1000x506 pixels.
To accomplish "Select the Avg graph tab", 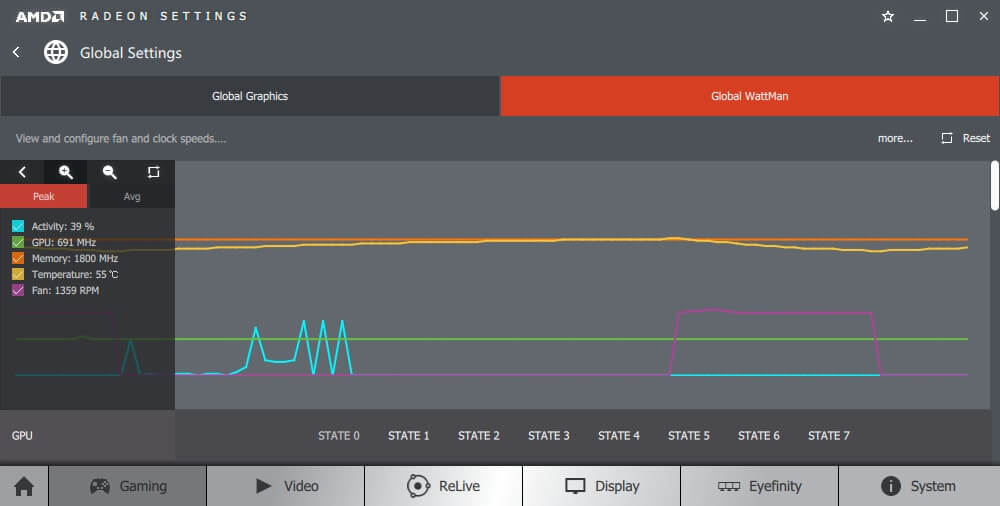I will (x=131, y=196).
